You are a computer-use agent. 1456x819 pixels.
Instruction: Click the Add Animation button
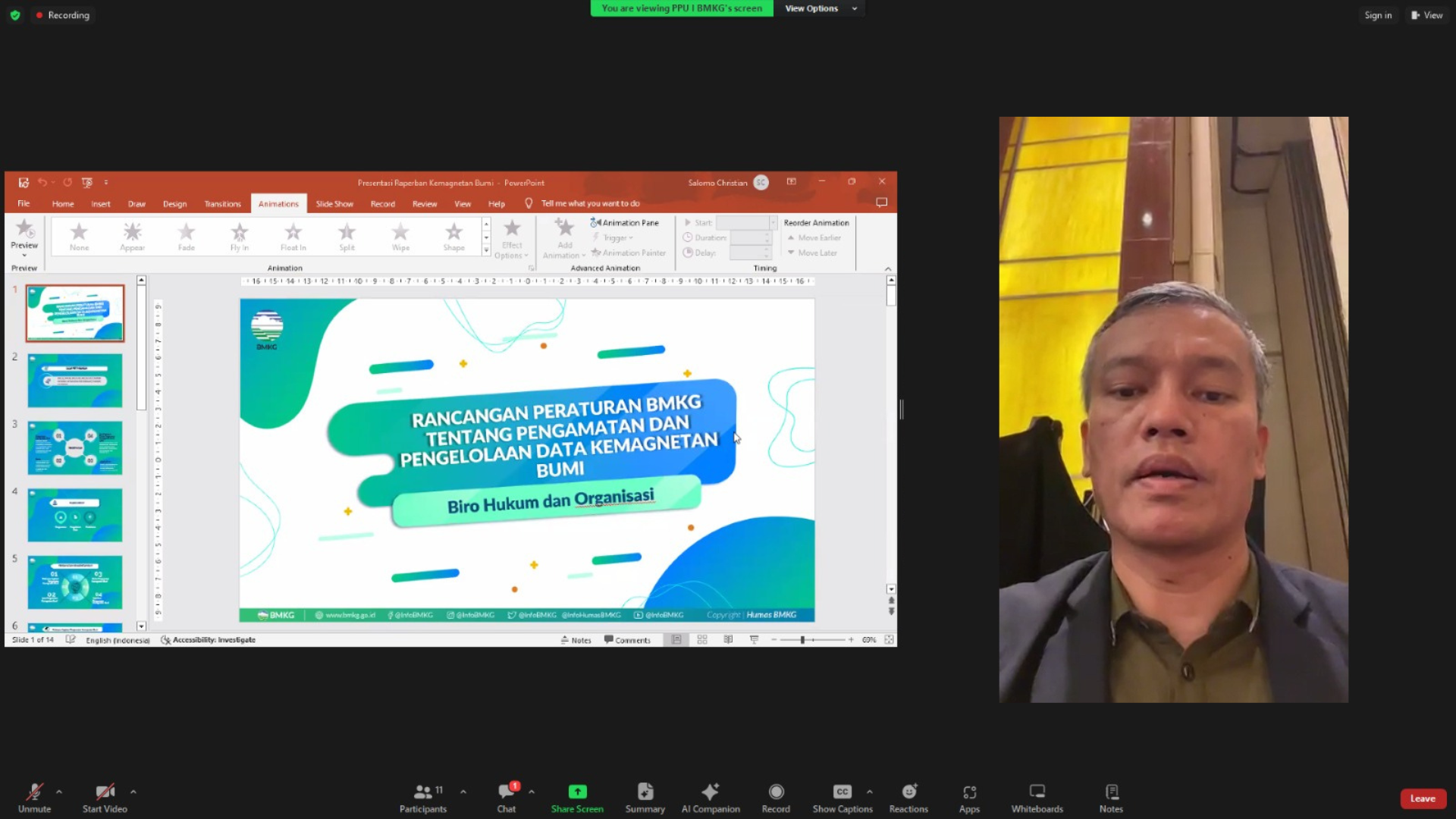pos(564,239)
